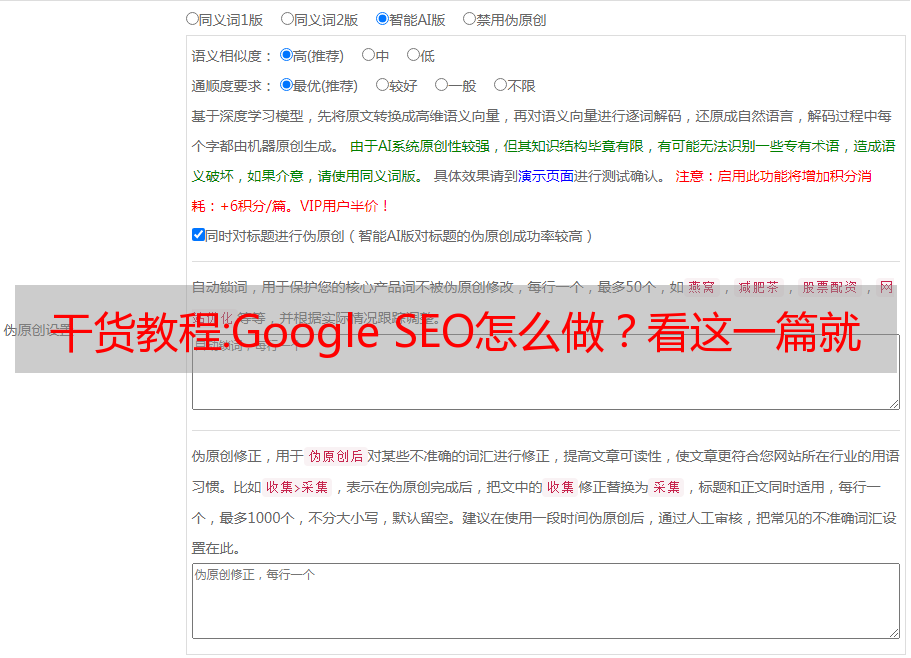Set 语义相似度 to 高(推荐)

coord(286,55)
